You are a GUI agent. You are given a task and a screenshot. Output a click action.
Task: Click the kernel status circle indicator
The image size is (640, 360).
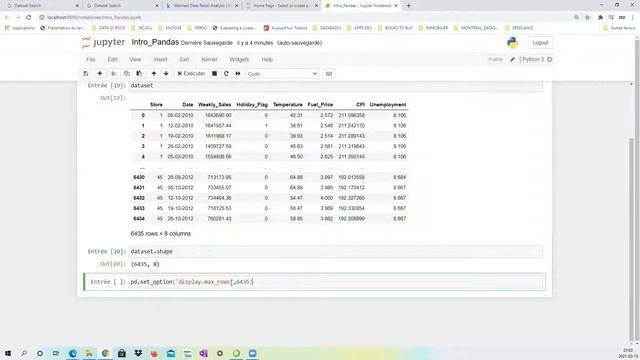pos(550,60)
